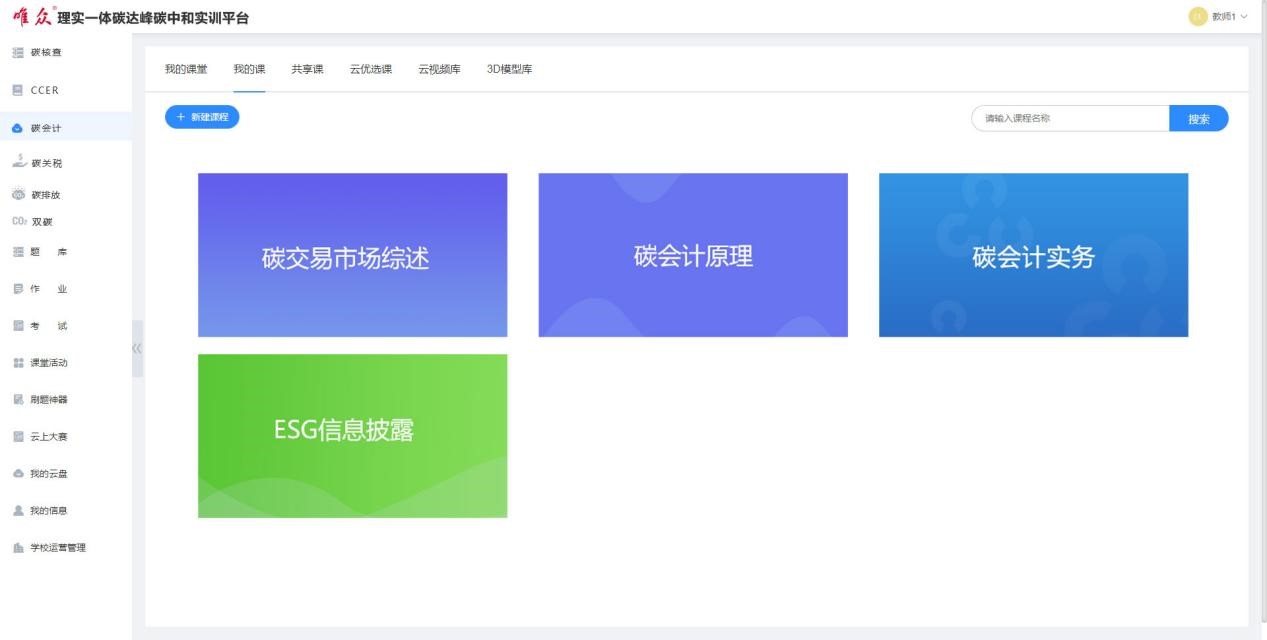1267x640 pixels.
Task: Open the 云上大赛 sidebar icon
Action: pos(18,437)
